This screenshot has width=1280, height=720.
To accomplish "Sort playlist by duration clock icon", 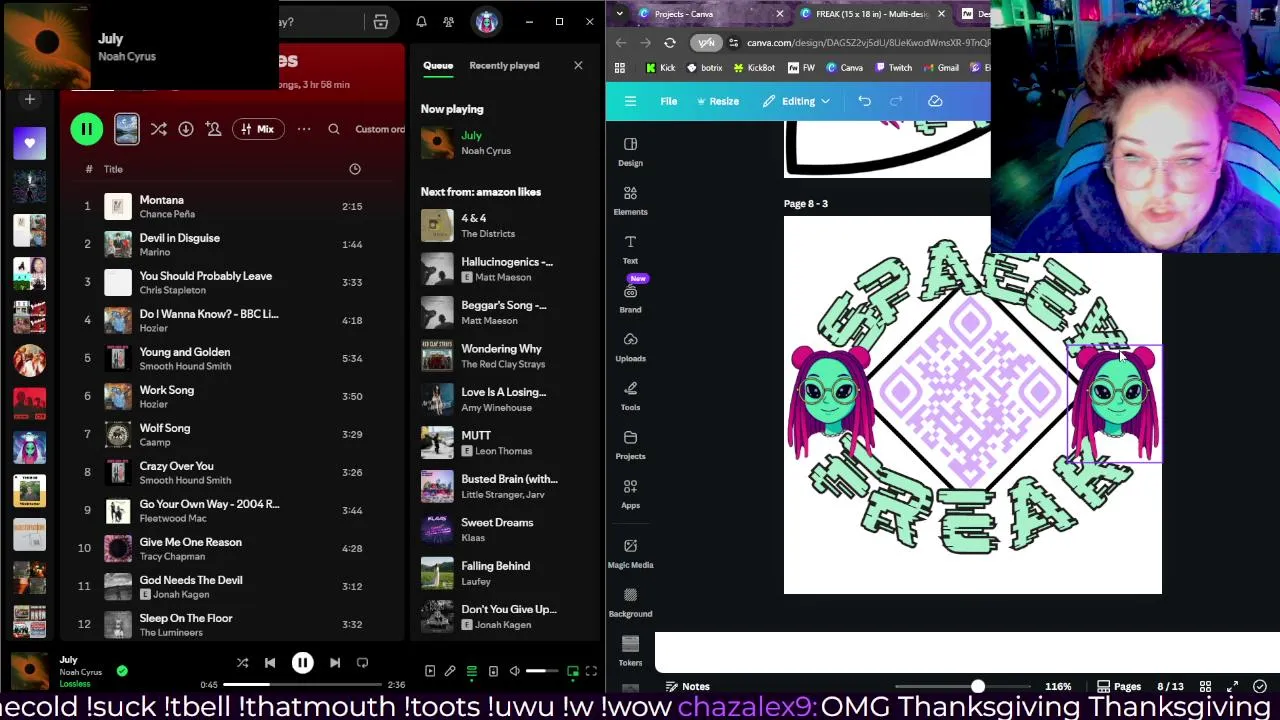I will (355, 169).
